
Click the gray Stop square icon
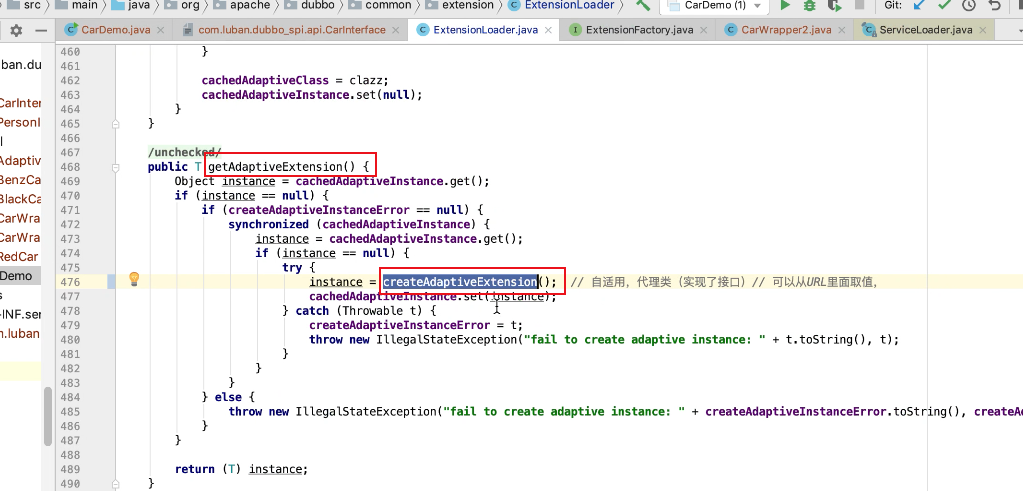859,5
